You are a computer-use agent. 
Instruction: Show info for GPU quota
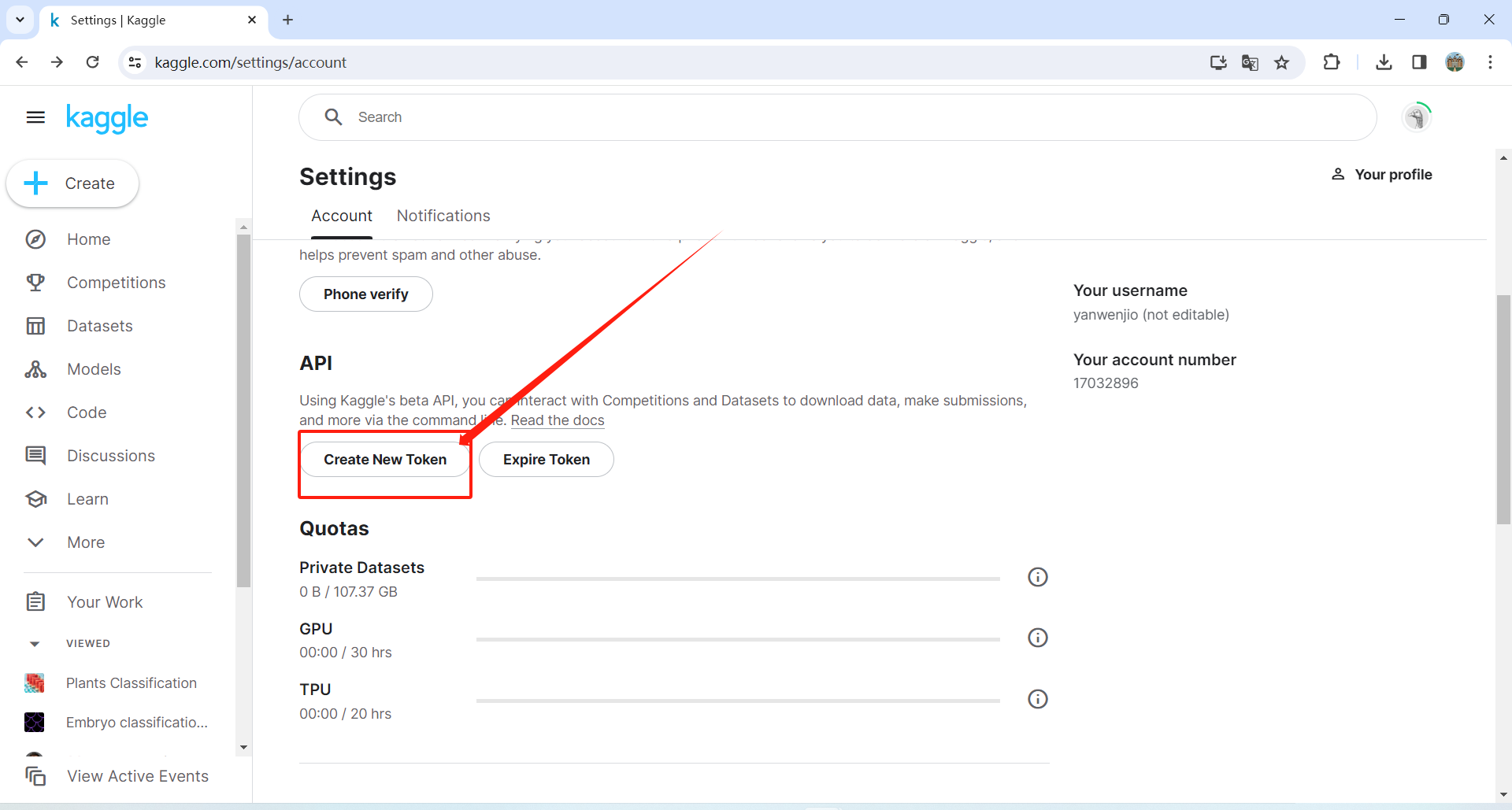(1038, 638)
